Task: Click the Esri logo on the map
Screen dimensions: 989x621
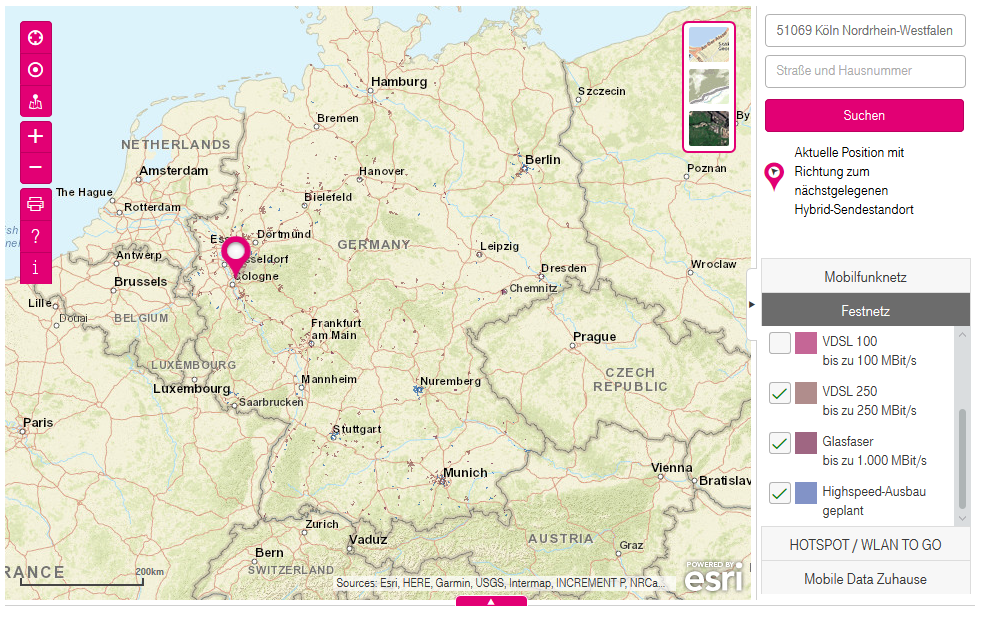Action: coord(714,576)
